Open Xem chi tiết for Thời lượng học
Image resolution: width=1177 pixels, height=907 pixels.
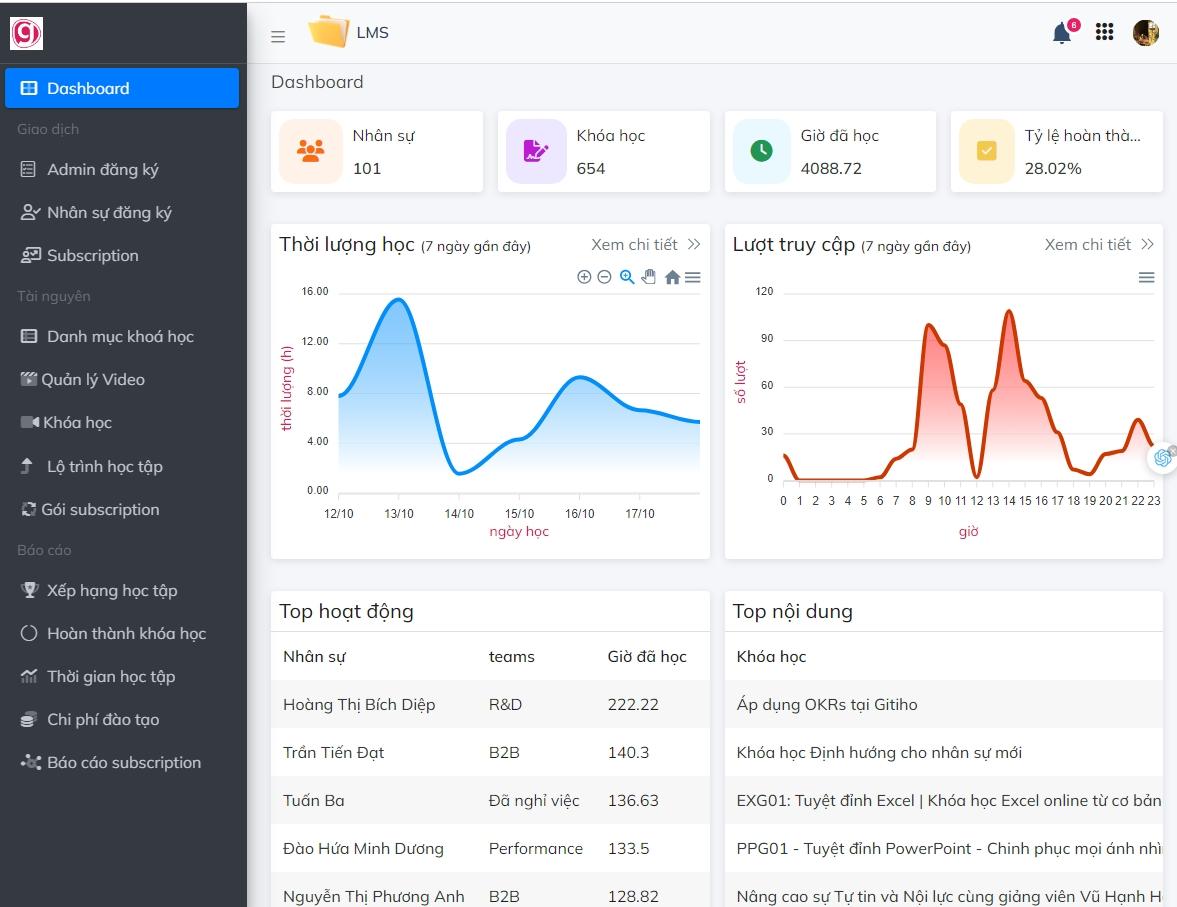636,243
